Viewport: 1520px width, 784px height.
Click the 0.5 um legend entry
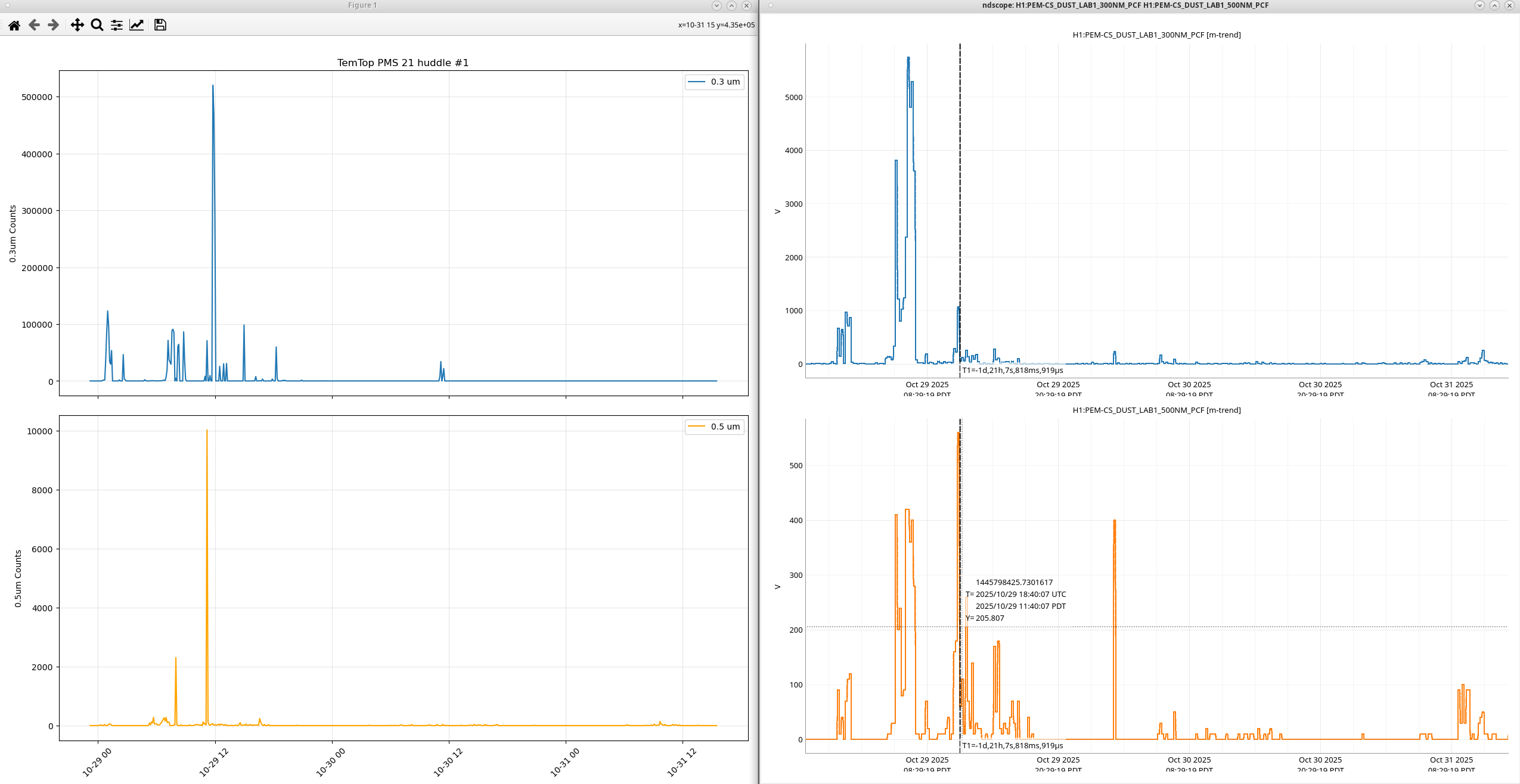tap(714, 427)
